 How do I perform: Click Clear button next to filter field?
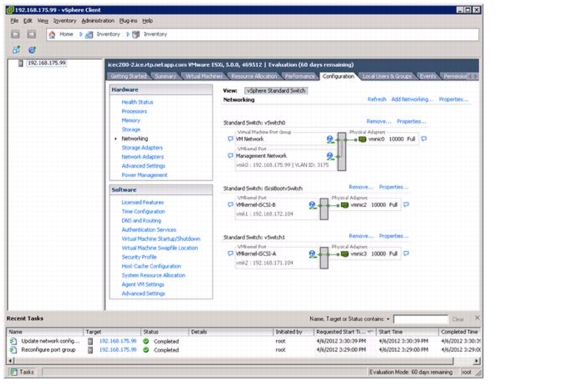[458, 319]
